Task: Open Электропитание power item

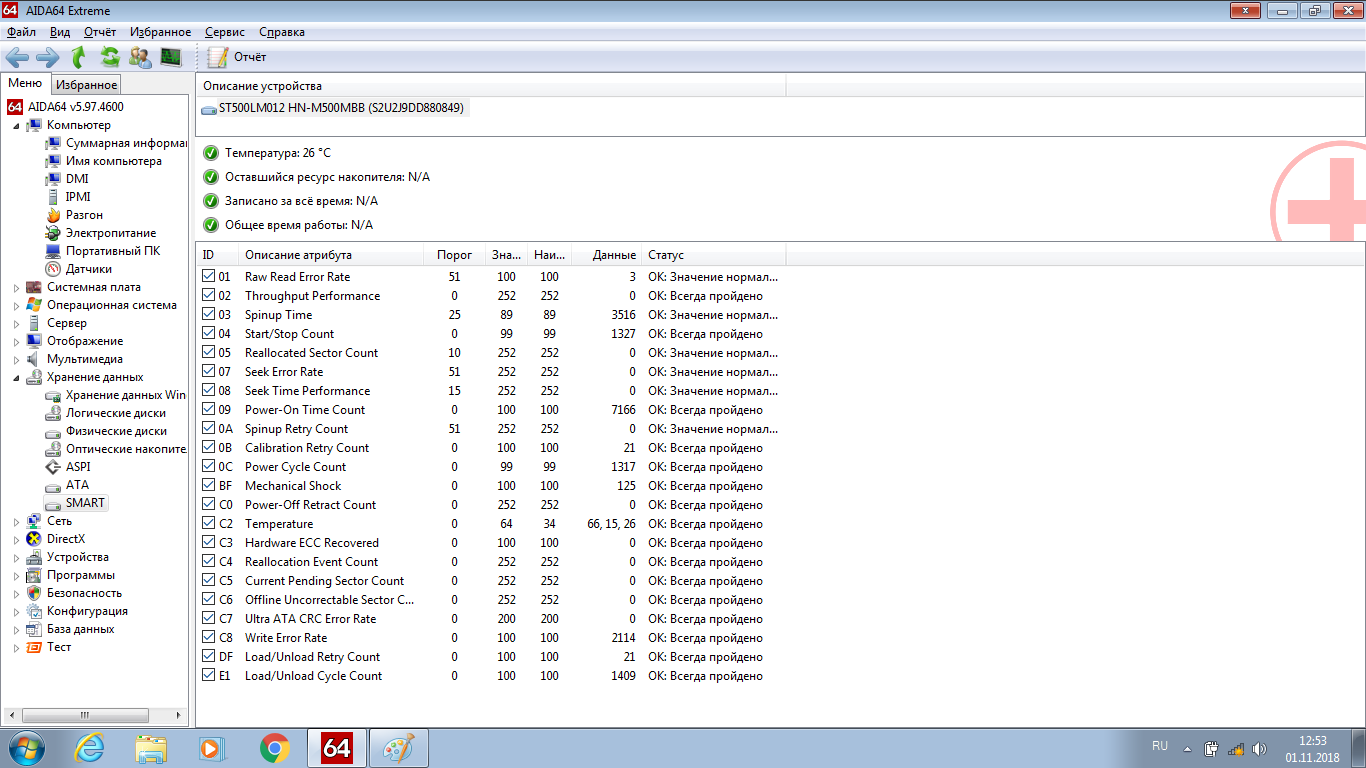Action: [111, 233]
